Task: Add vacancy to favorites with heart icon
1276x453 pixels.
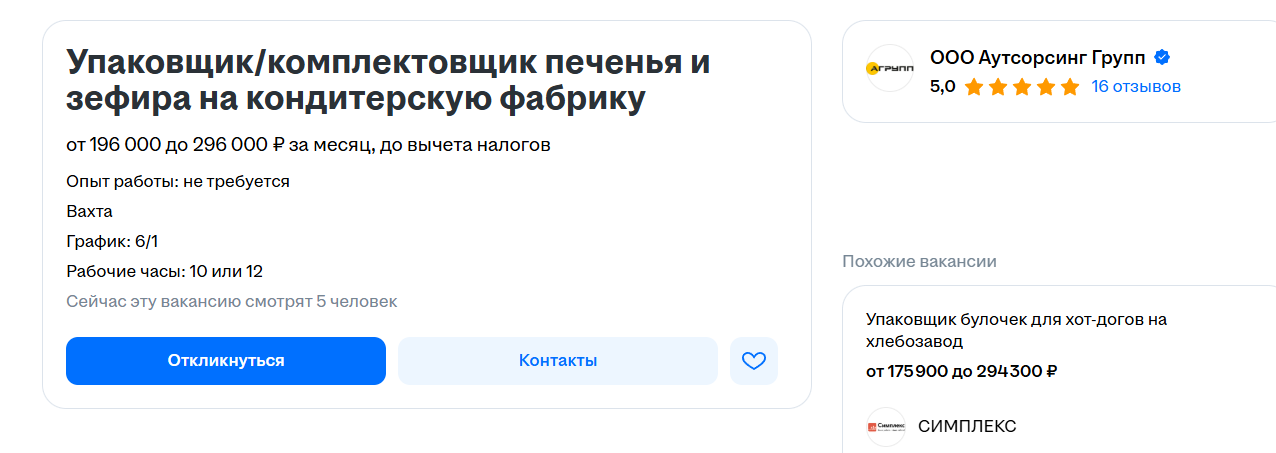Action: pyautogui.click(x=753, y=361)
